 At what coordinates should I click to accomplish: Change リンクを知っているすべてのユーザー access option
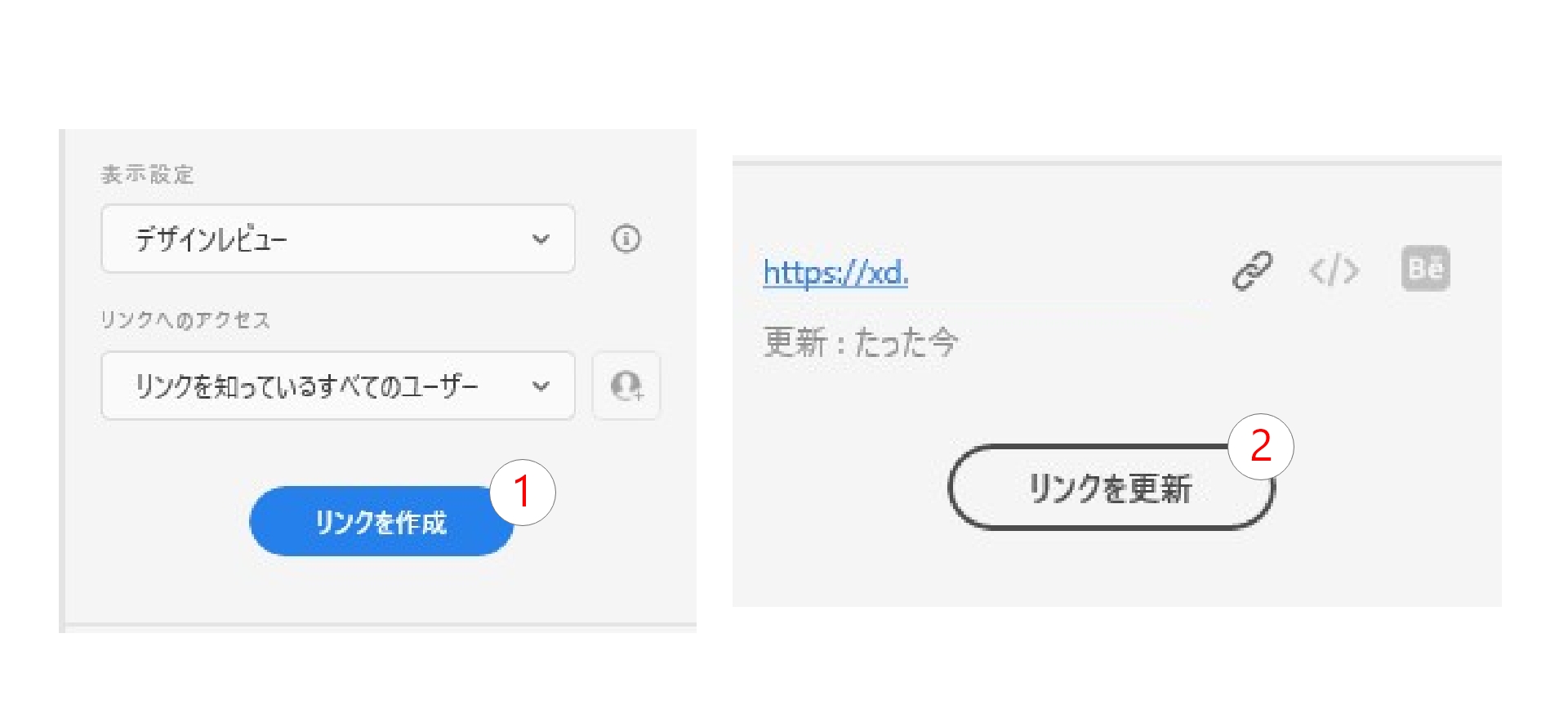(x=337, y=386)
